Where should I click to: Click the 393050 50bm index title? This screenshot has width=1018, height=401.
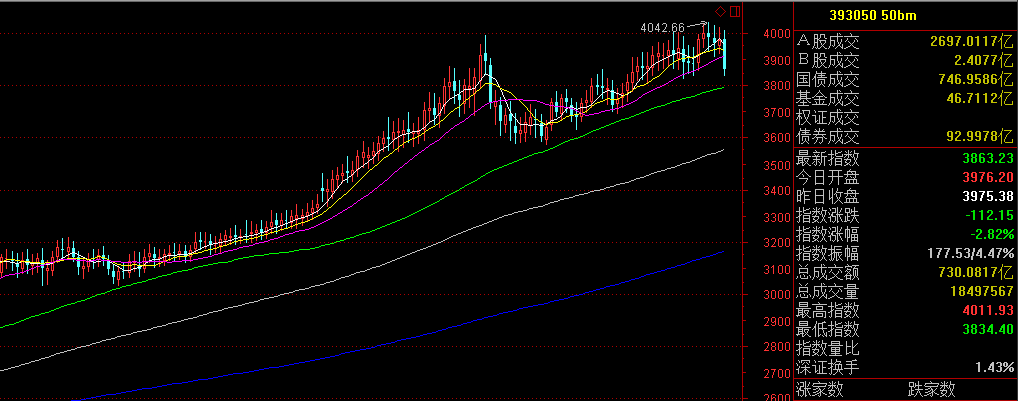tap(871, 15)
